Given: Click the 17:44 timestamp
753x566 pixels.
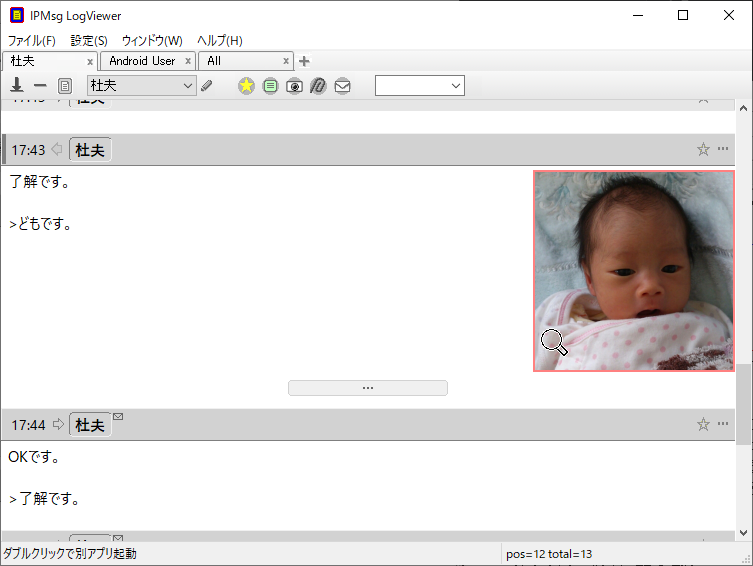Looking at the screenshot, I should [x=28, y=425].
